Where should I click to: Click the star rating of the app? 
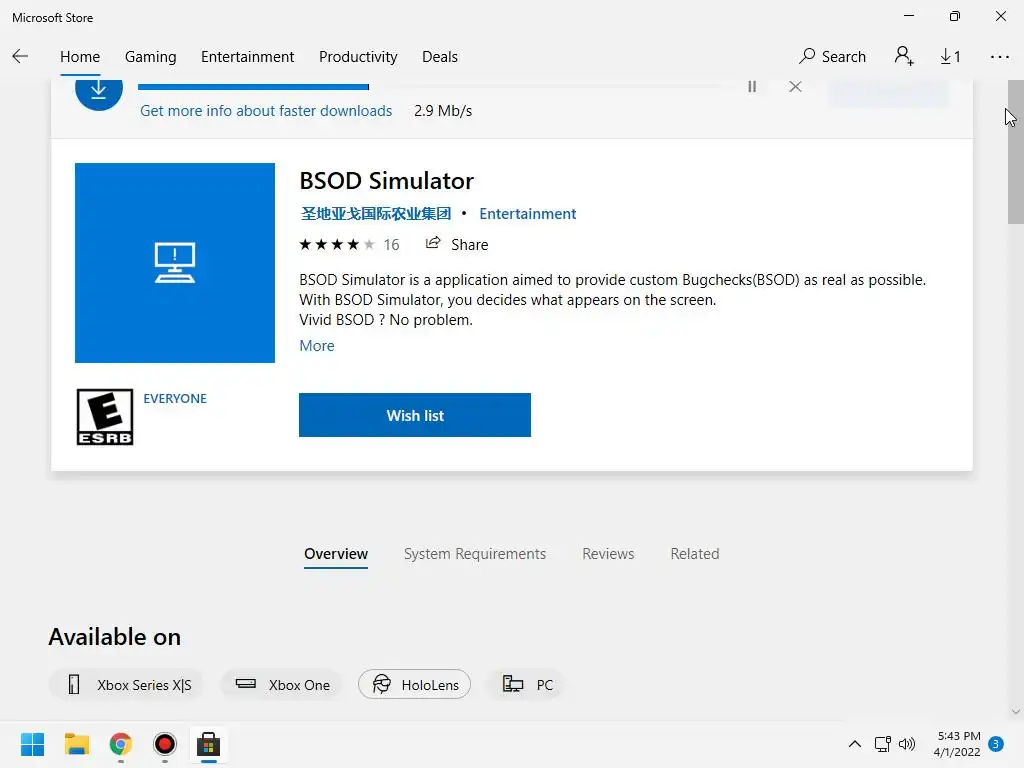(x=336, y=244)
